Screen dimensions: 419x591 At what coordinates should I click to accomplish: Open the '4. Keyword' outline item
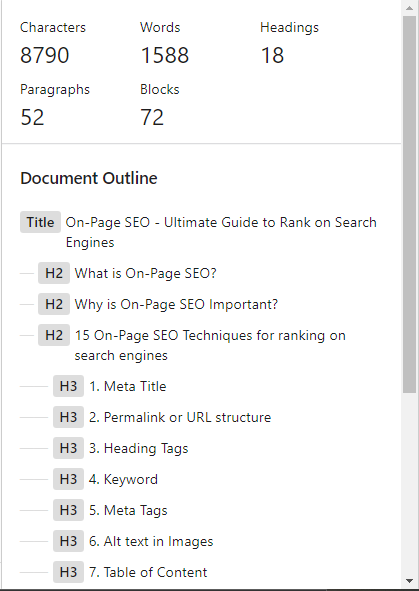pos(123,479)
